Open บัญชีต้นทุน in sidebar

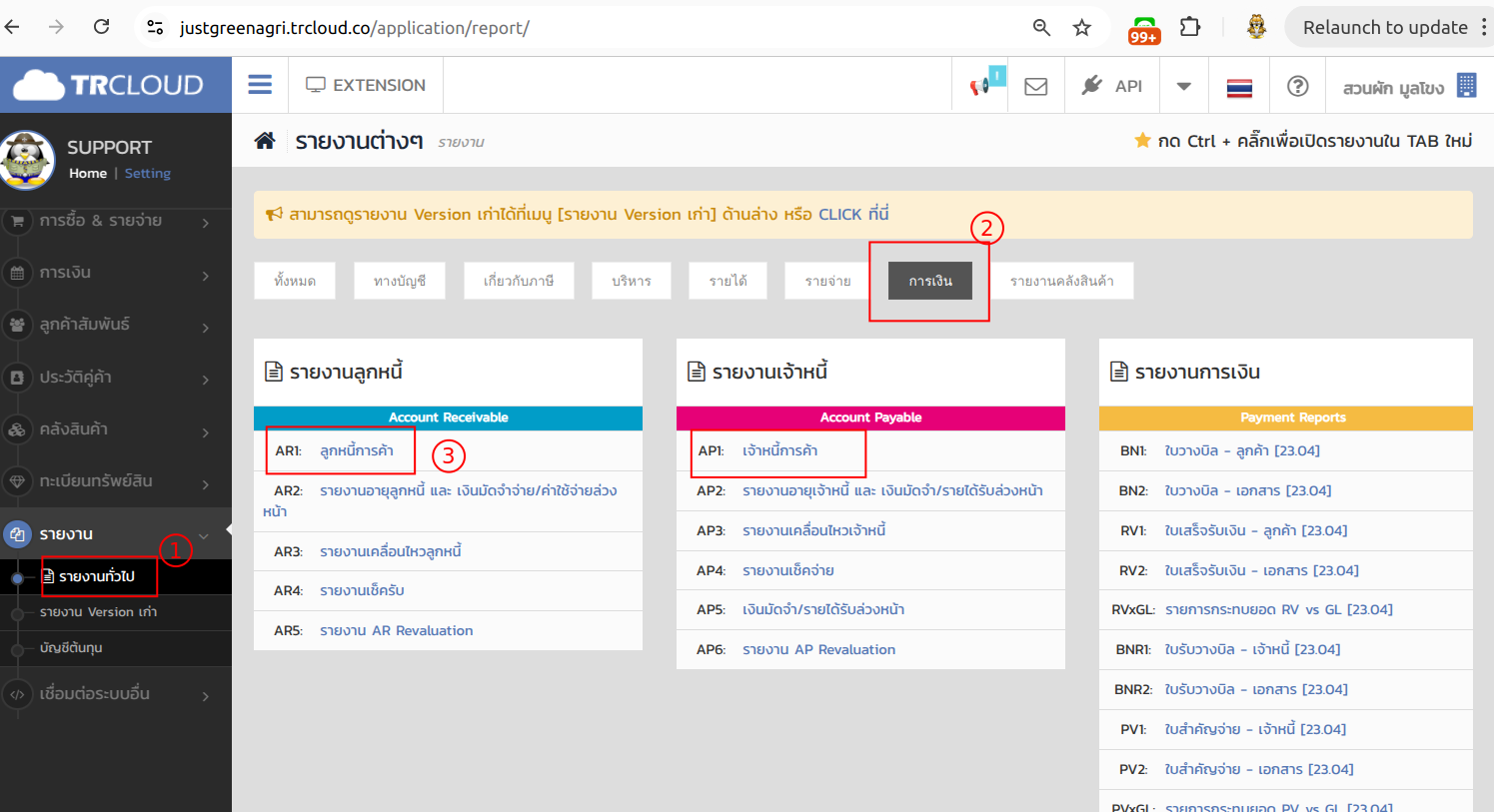pos(71,648)
